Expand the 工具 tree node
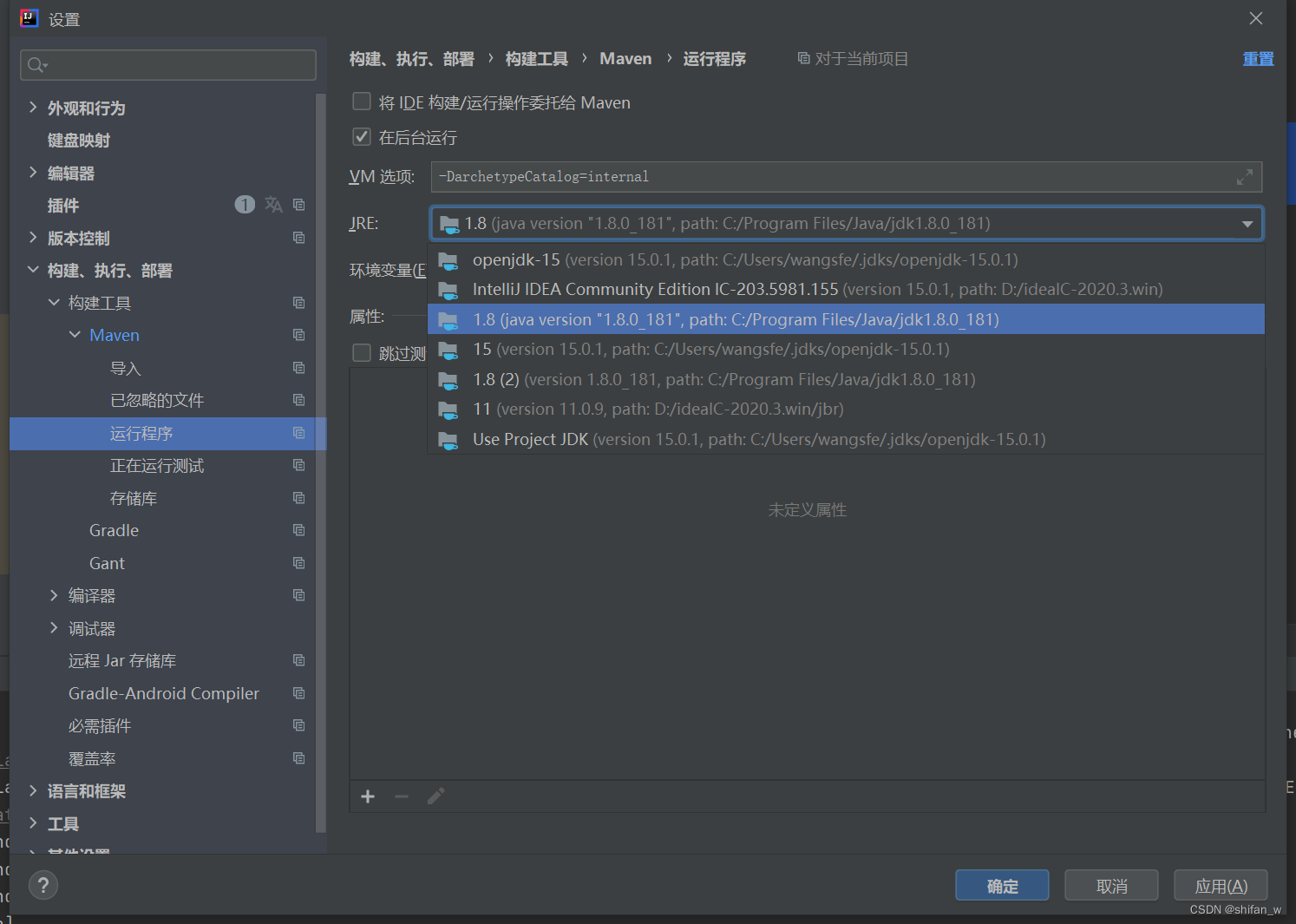This screenshot has height=924, width=1296. [33, 822]
